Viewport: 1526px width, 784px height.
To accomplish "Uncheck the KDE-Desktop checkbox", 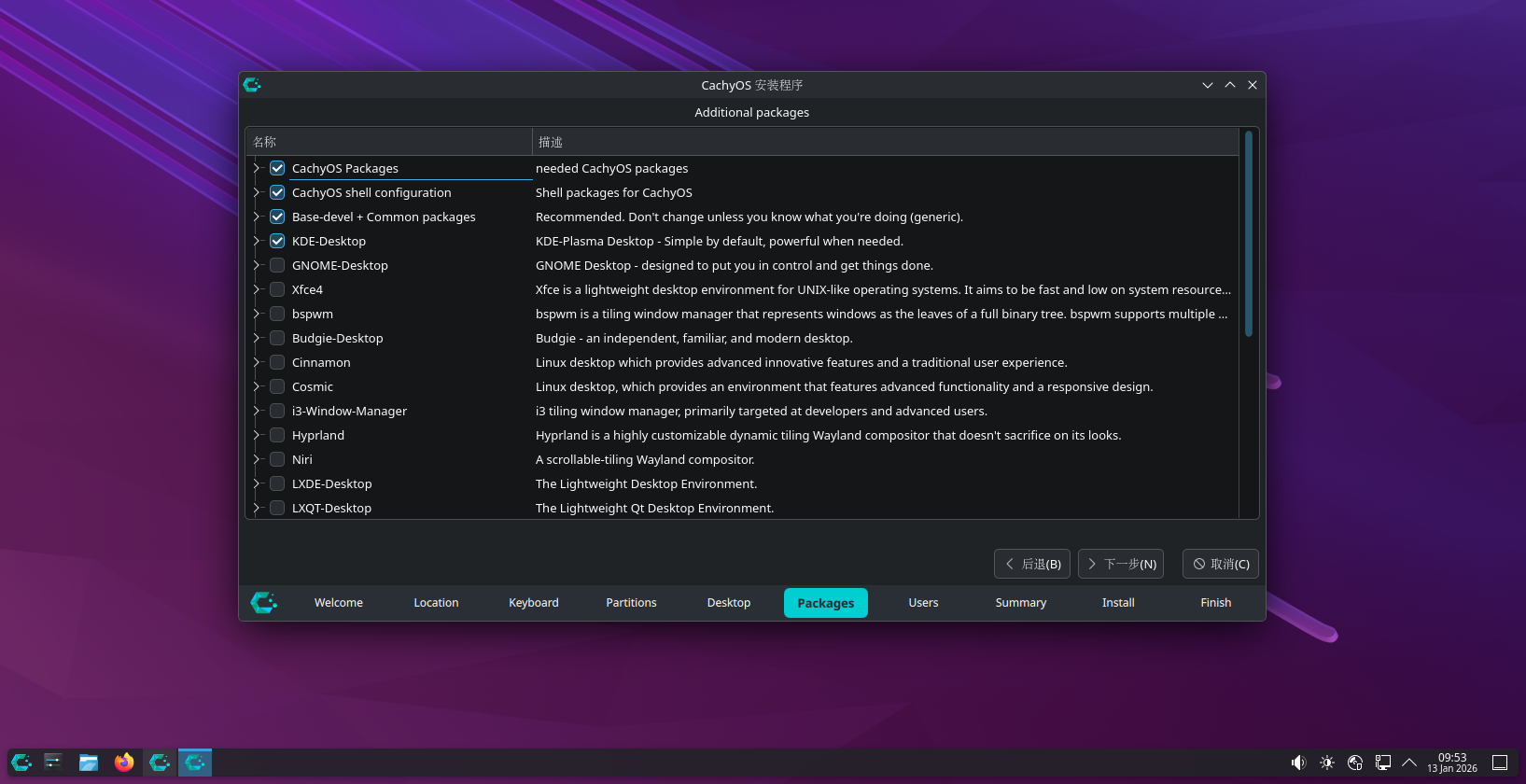I will 277,241.
